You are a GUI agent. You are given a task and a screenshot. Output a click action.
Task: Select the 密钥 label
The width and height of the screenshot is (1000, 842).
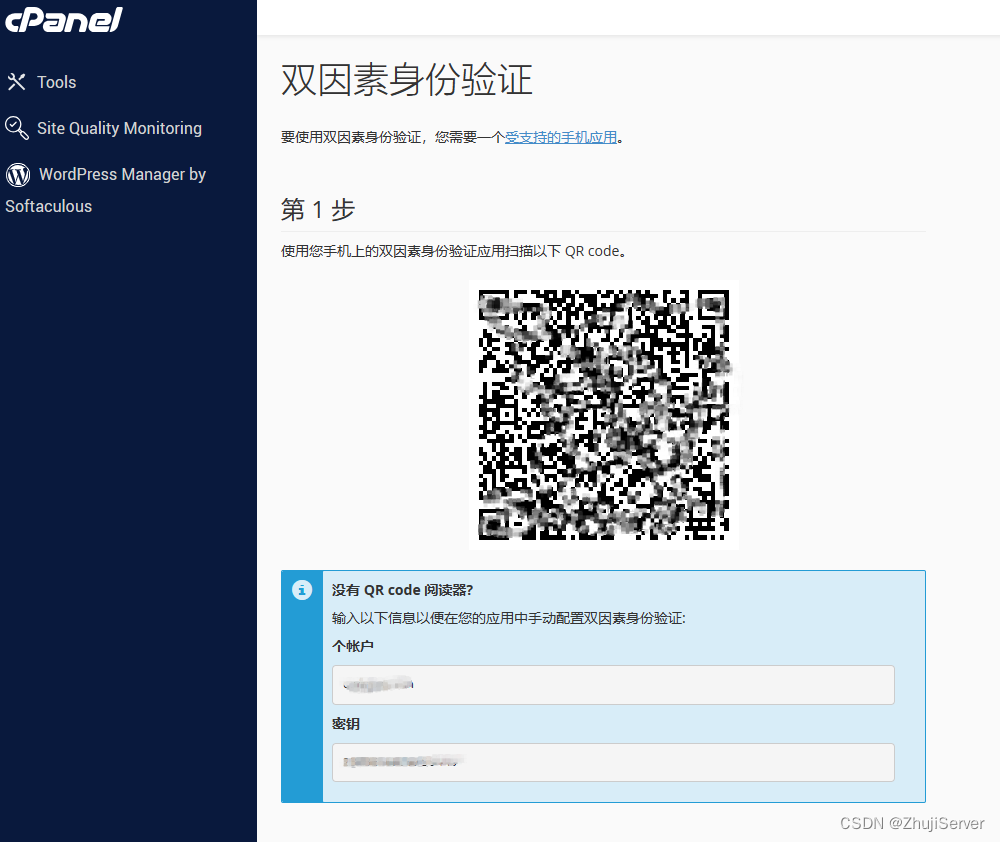point(346,724)
